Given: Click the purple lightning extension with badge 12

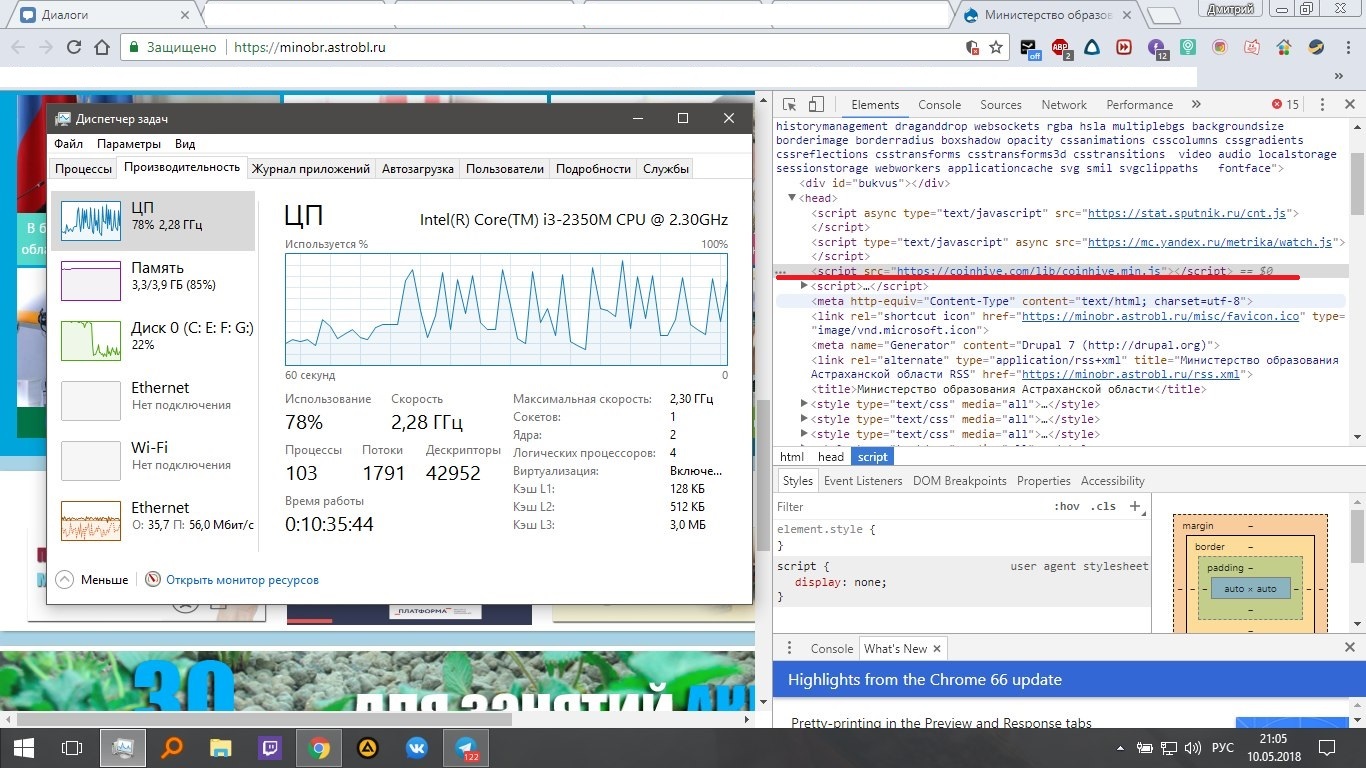Looking at the screenshot, I should tap(1157, 47).
